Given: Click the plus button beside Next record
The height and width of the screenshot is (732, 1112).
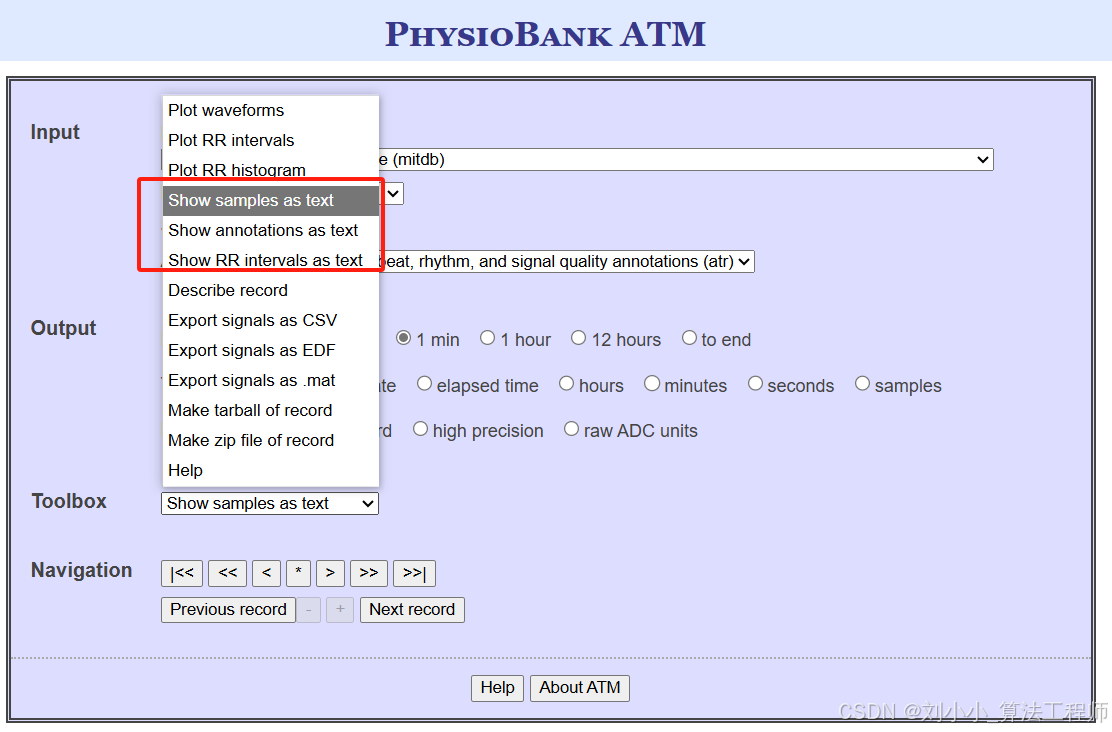Looking at the screenshot, I should pyautogui.click(x=340, y=610).
